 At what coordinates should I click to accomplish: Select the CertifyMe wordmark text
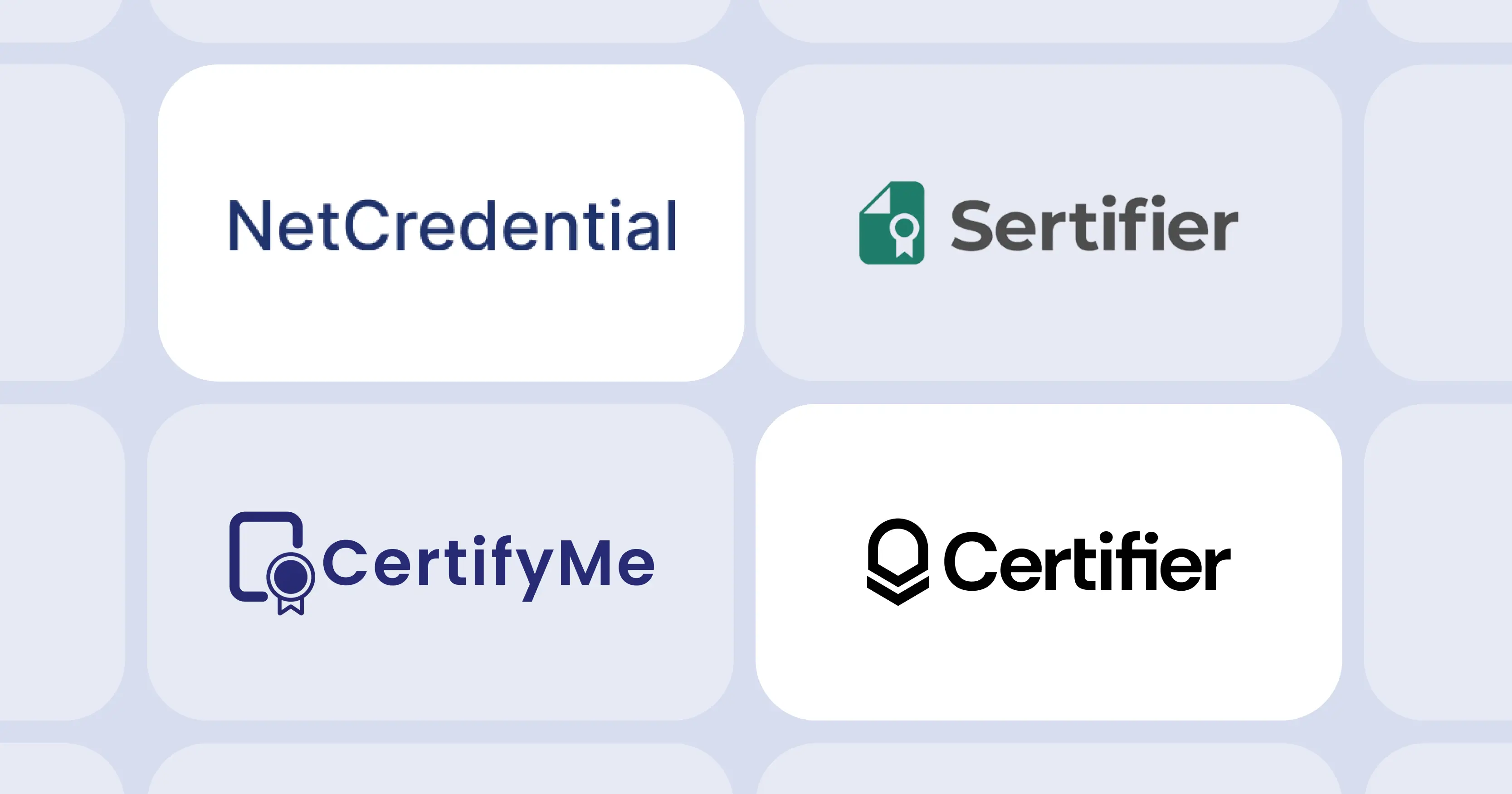(x=488, y=564)
